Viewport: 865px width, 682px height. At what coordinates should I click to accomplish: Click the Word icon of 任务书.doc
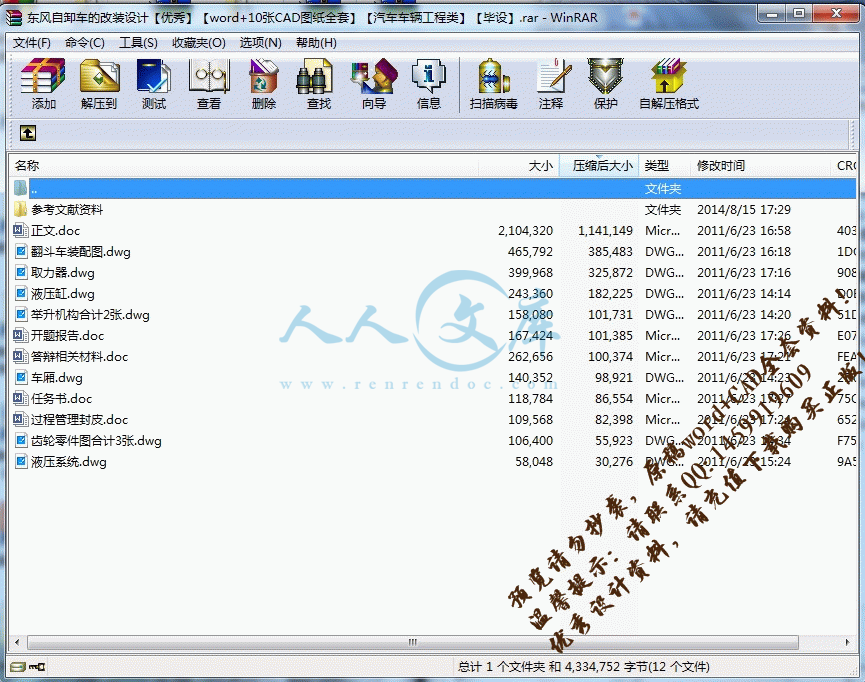click(20, 398)
